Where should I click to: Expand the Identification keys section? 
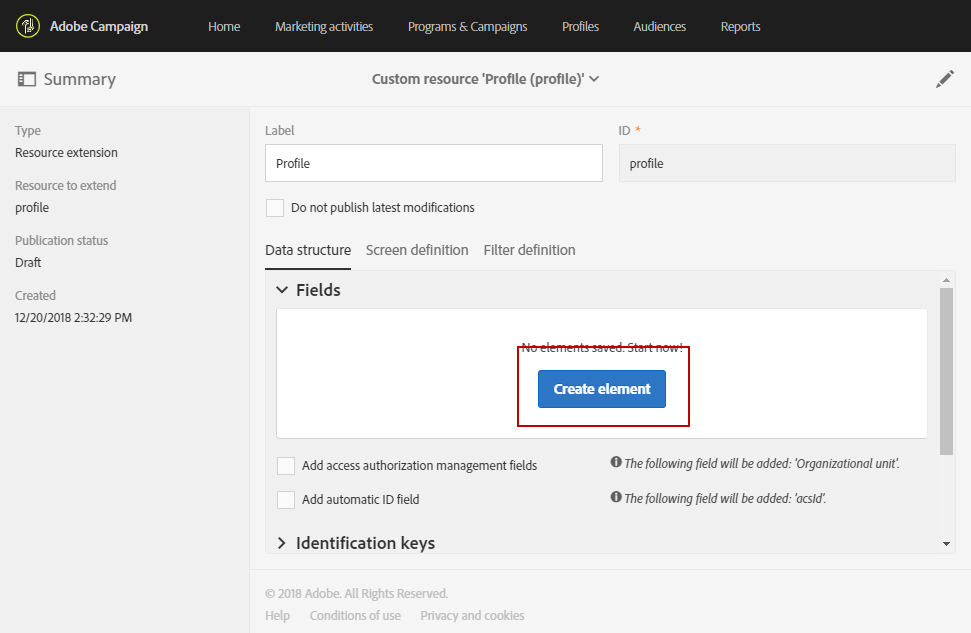[x=282, y=543]
